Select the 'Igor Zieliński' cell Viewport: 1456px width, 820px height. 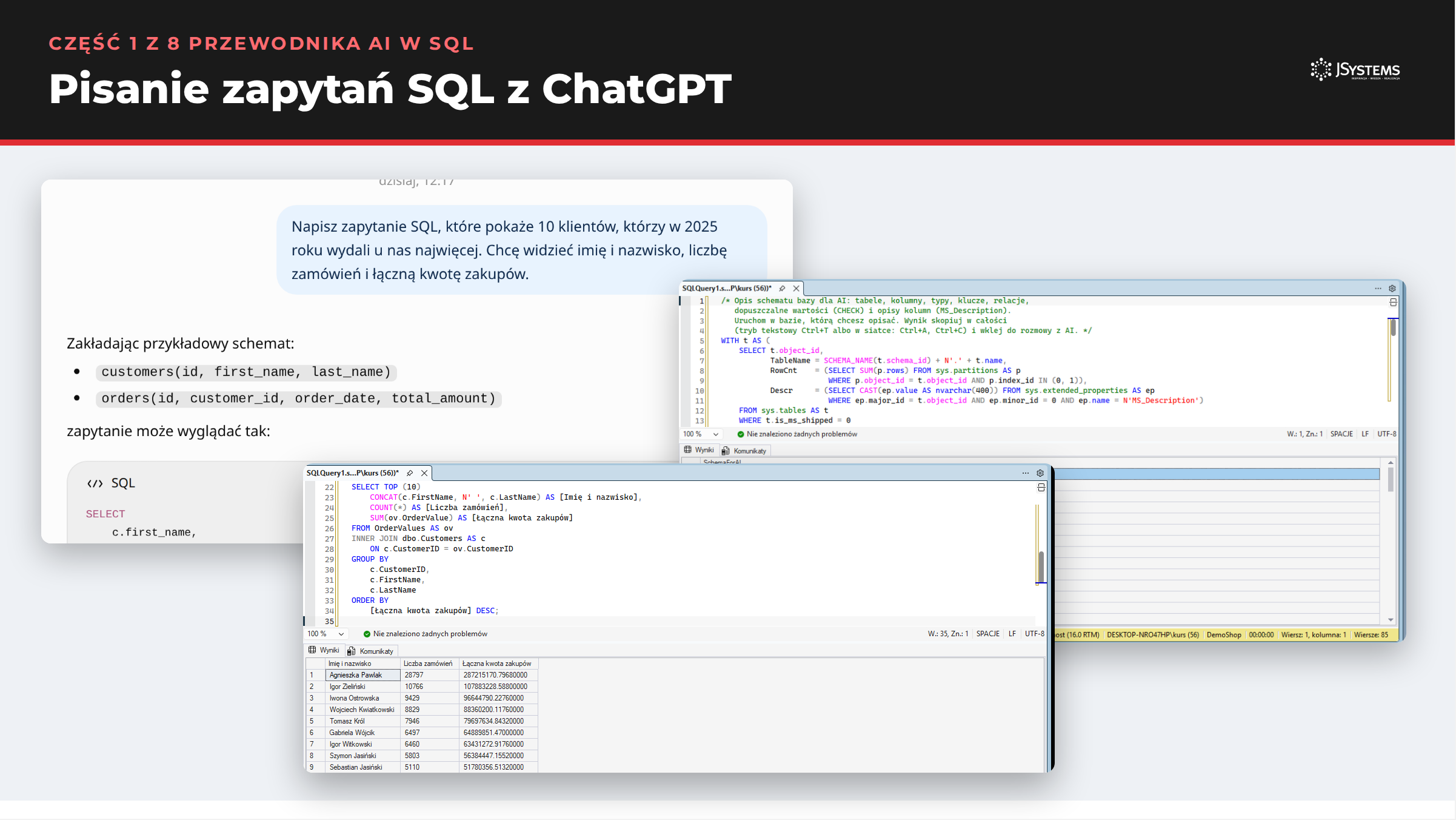pyautogui.click(x=362, y=687)
